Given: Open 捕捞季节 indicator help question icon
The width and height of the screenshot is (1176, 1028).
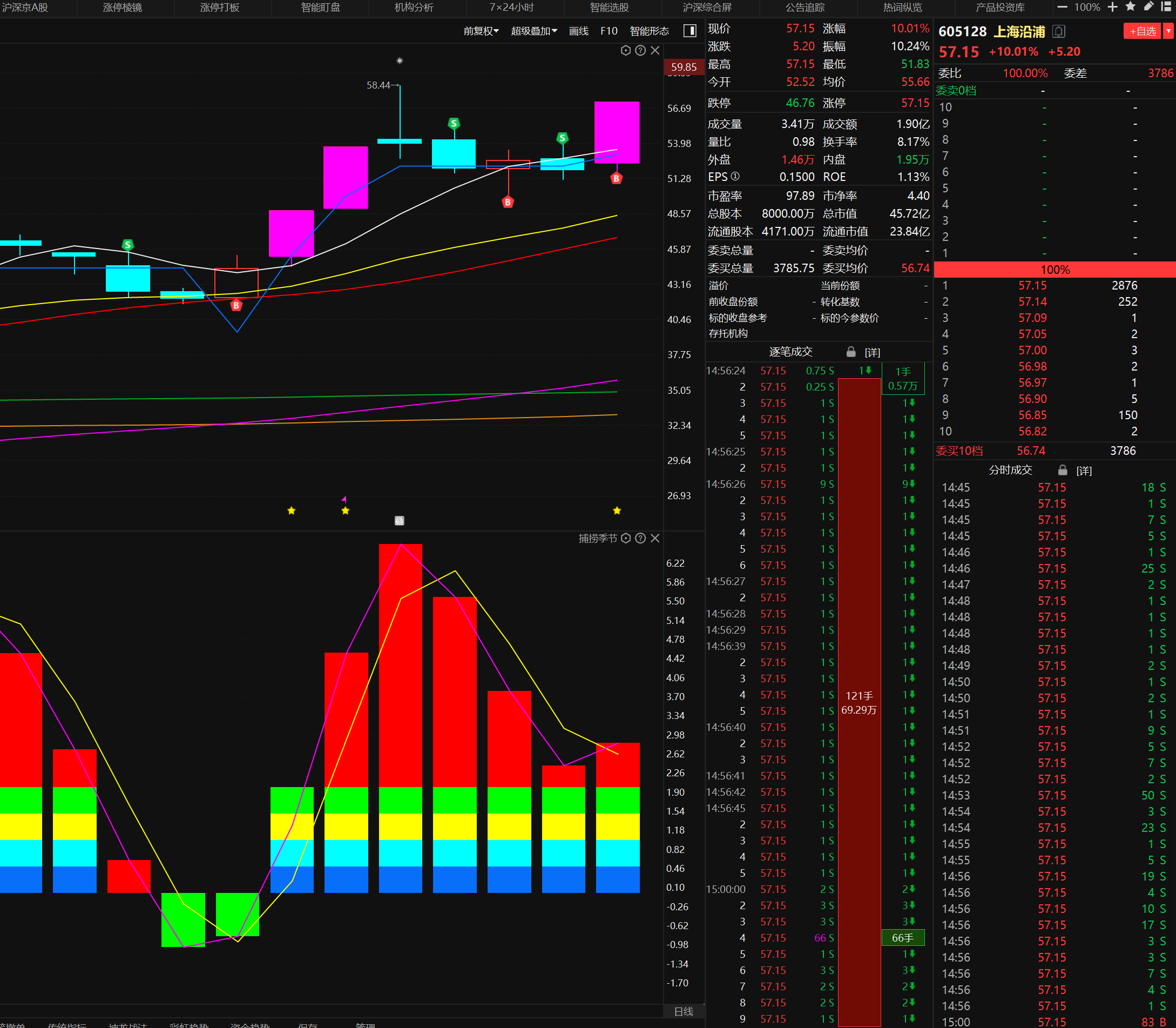Looking at the screenshot, I should pos(640,538).
